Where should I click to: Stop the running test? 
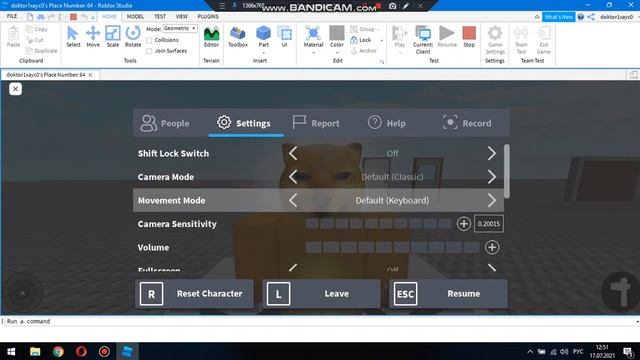469,37
